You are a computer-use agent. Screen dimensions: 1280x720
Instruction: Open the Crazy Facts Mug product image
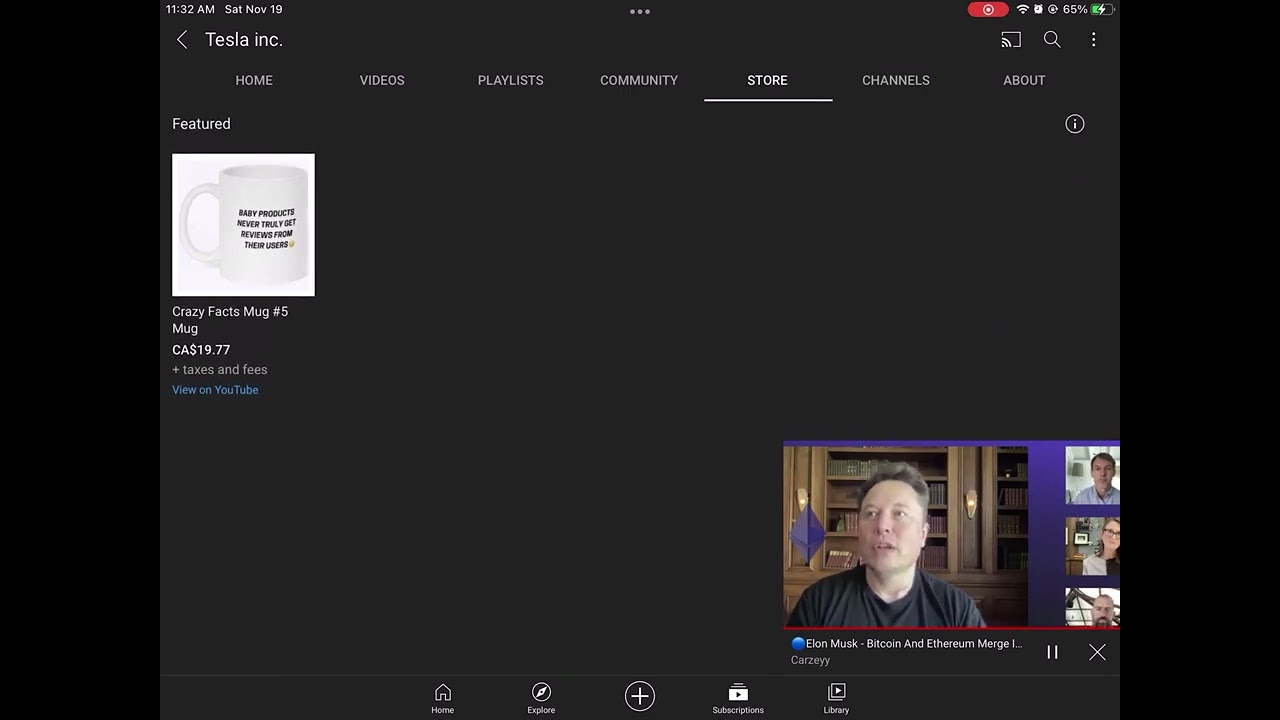(243, 225)
